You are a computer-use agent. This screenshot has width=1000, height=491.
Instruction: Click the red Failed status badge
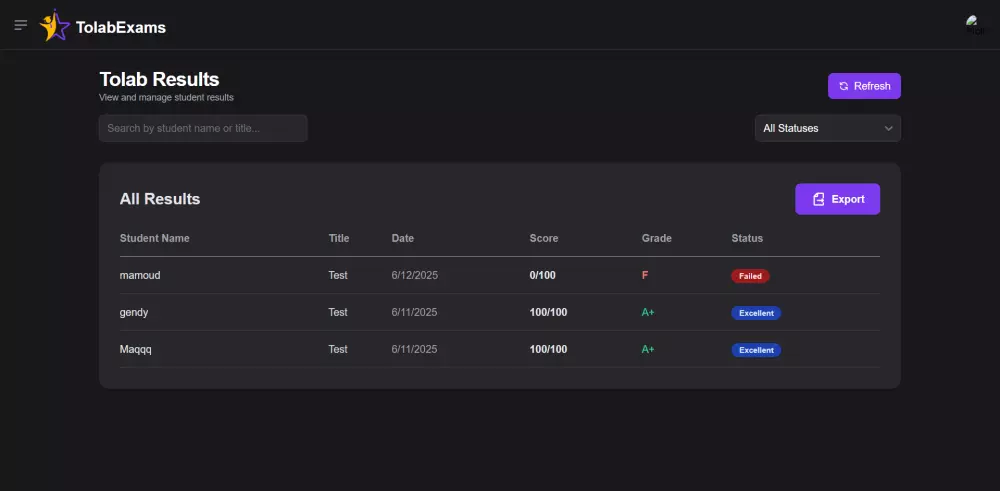tap(750, 276)
